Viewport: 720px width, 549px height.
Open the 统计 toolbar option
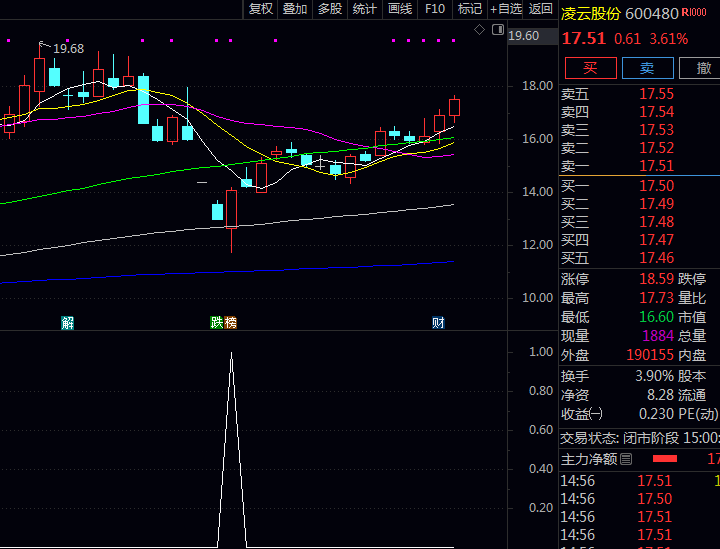(x=365, y=9)
